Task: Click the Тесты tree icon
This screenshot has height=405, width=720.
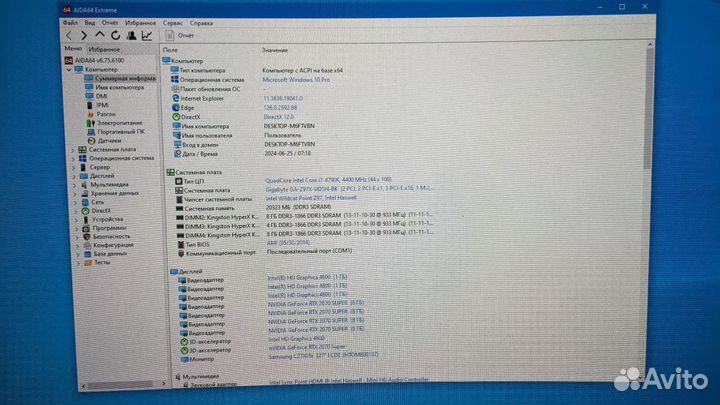Action: pos(88,263)
